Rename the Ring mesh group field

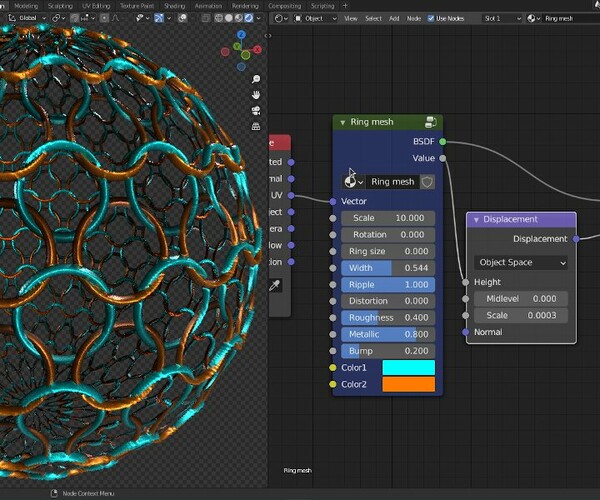pyautogui.click(x=393, y=182)
